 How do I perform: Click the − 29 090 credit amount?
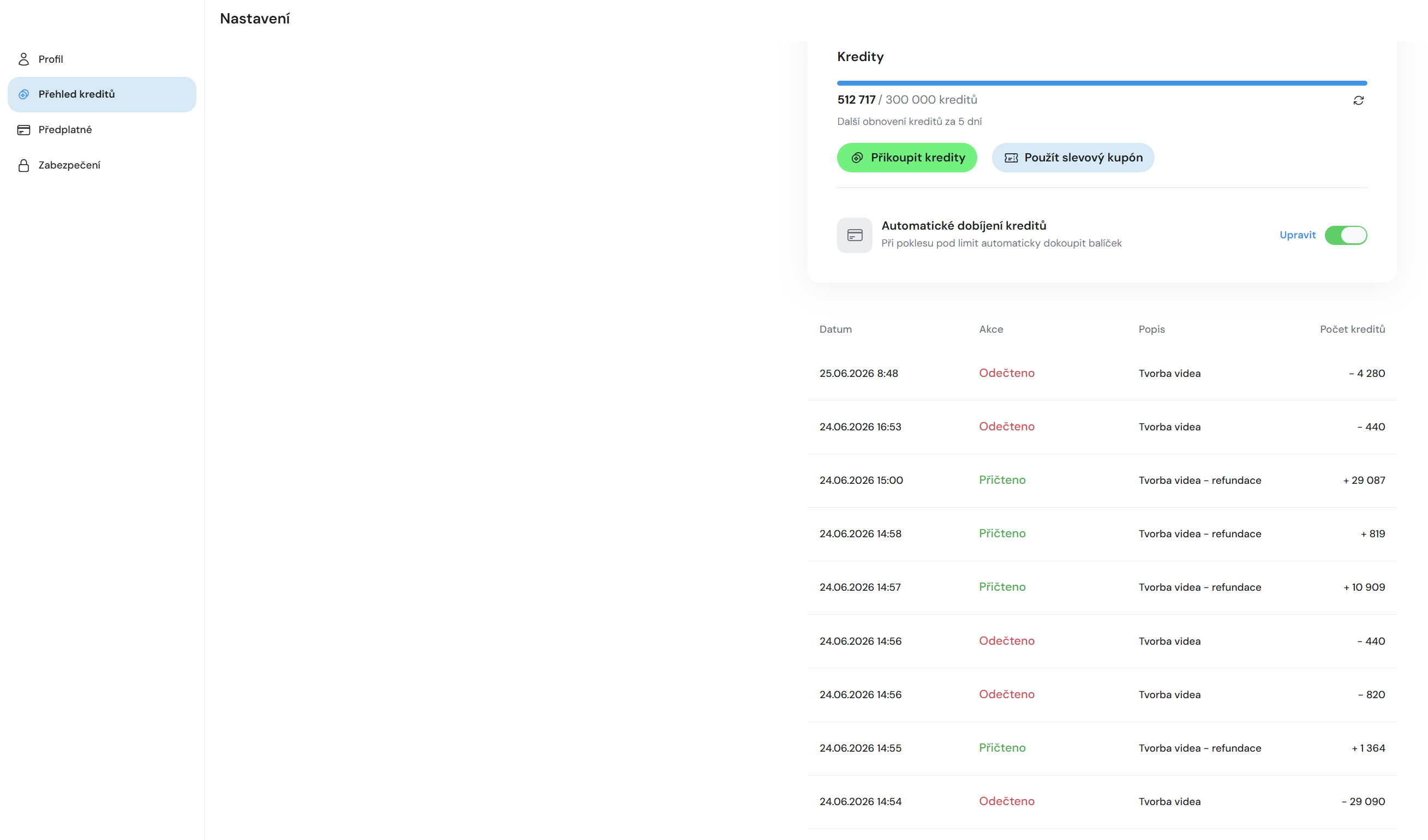1363,801
